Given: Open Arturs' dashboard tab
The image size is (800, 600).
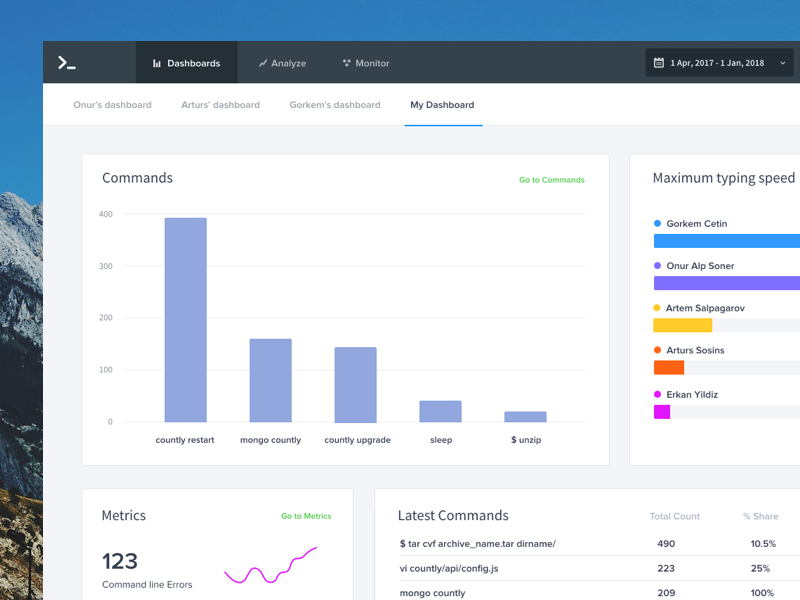Looking at the screenshot, I should [220, 105].
